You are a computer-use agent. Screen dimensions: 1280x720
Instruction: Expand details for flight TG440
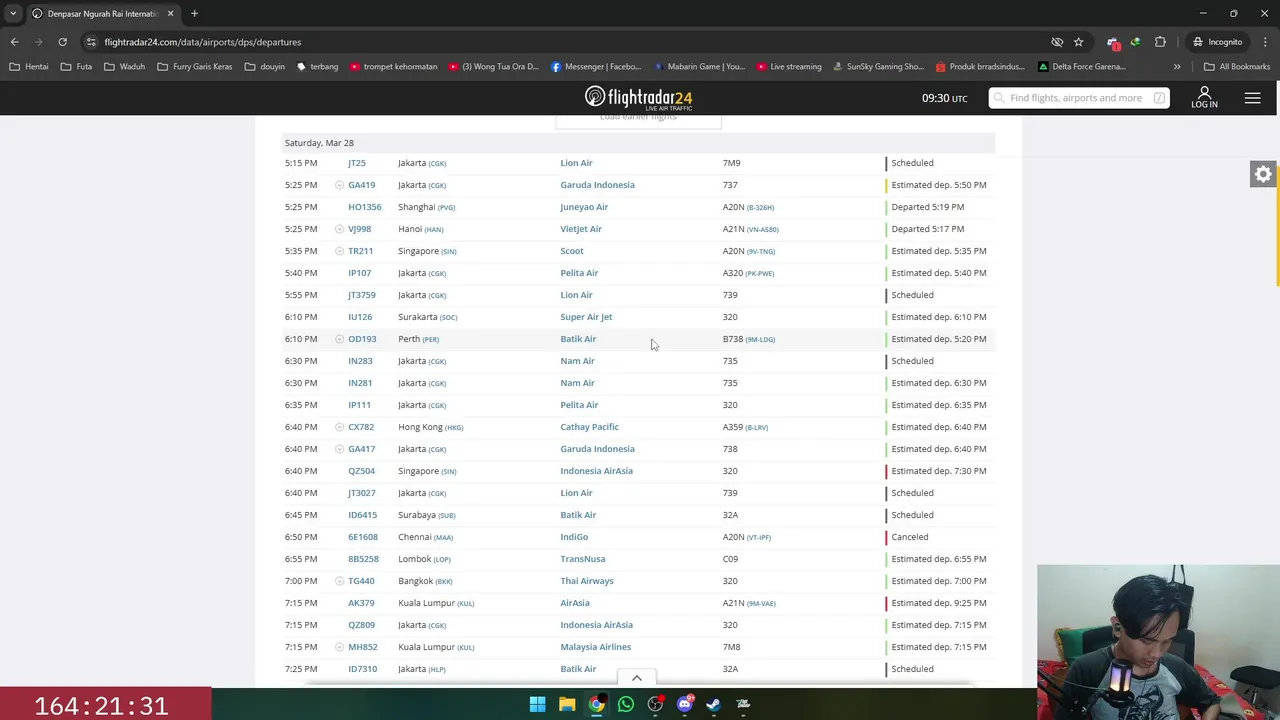(339, 581)
